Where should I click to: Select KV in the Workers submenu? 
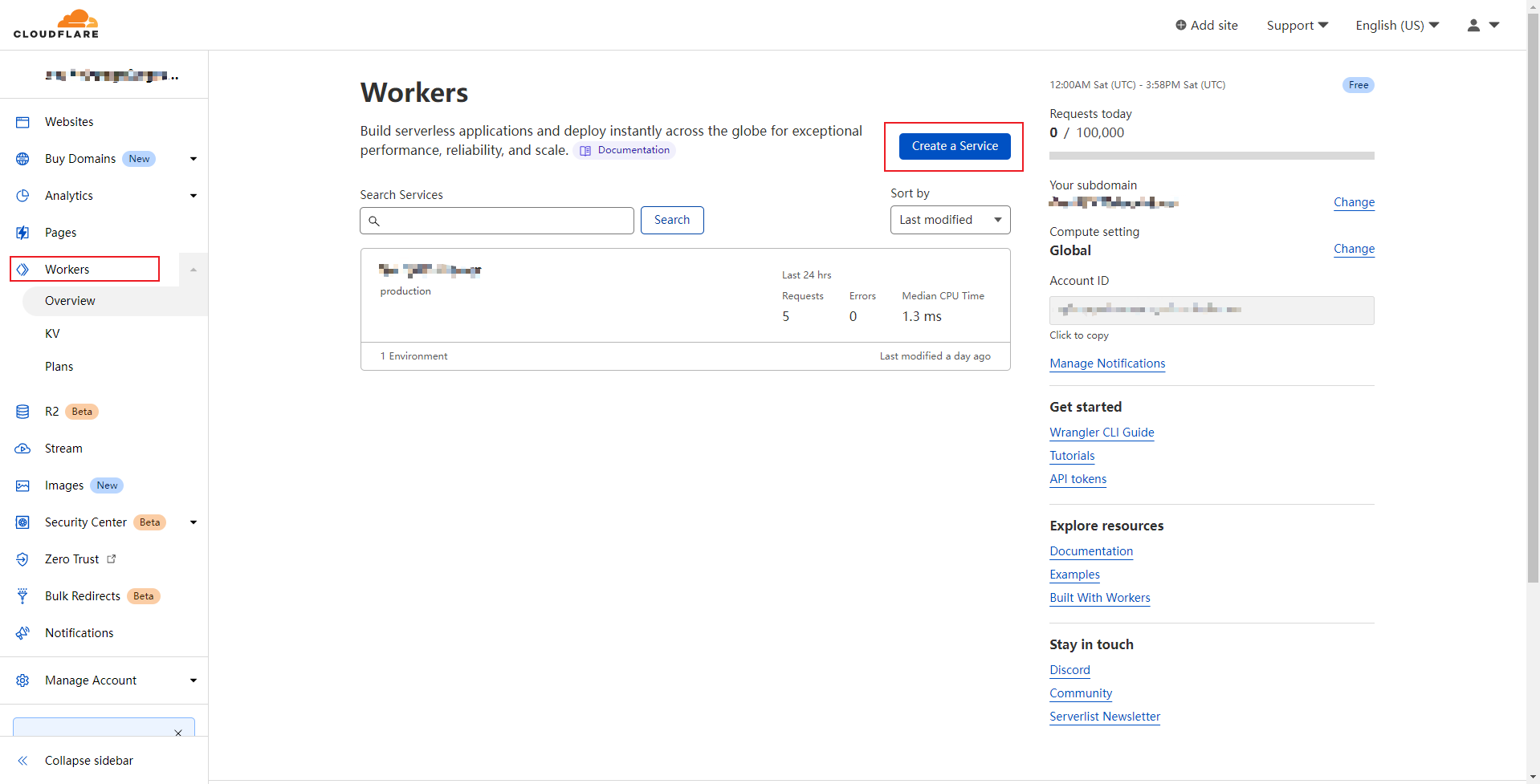coord(52,334)
